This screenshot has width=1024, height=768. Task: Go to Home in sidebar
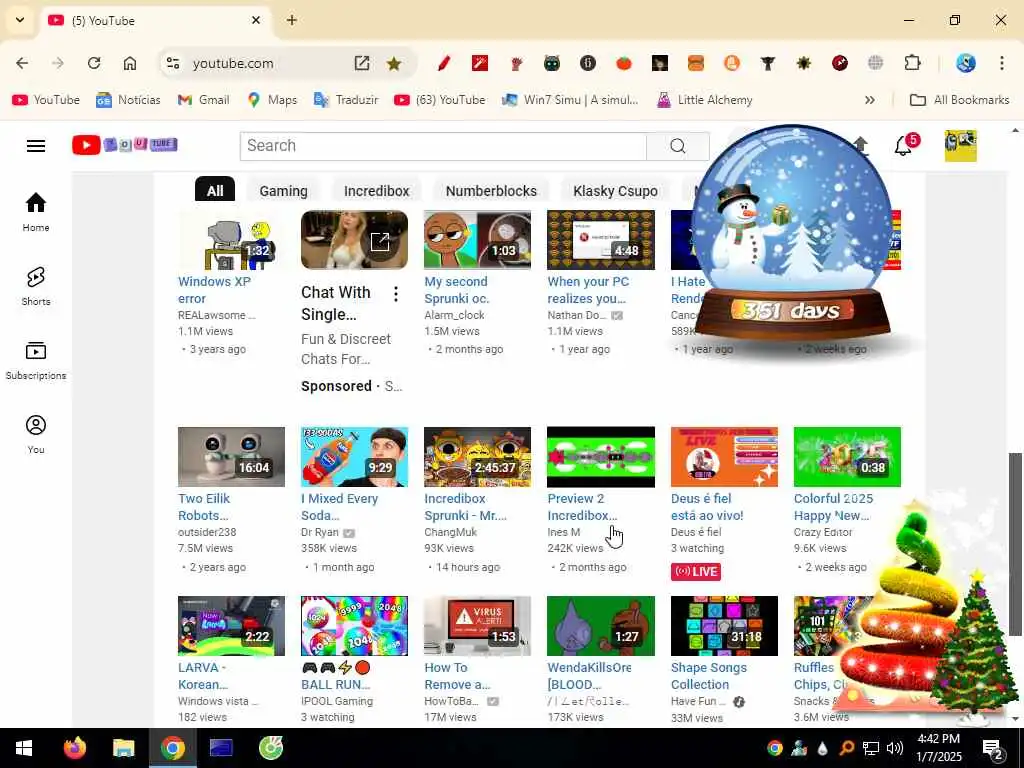click(36, 212)
